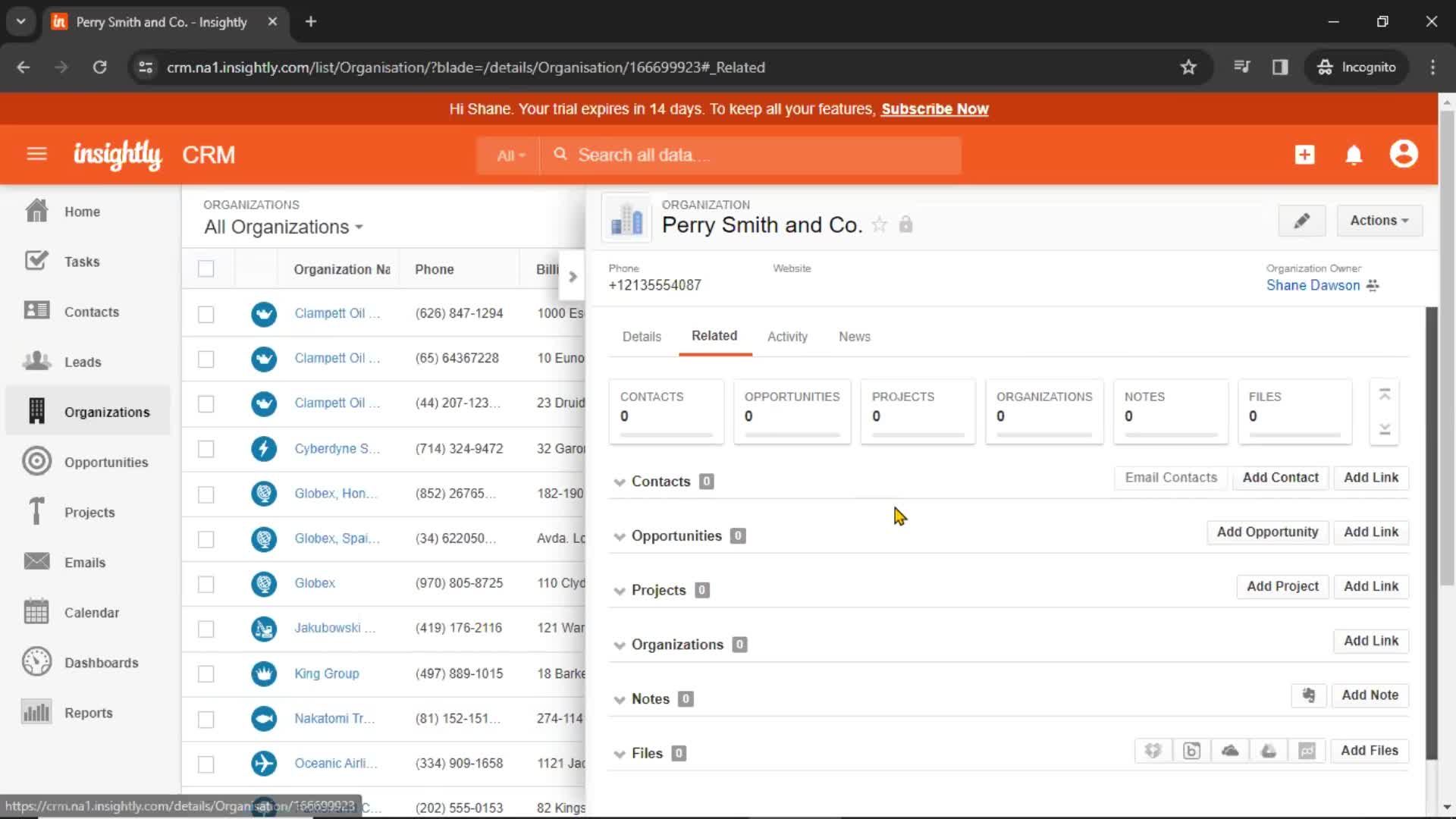Attach file from Box icon

pyautogui.click(x=1191, y=751)
